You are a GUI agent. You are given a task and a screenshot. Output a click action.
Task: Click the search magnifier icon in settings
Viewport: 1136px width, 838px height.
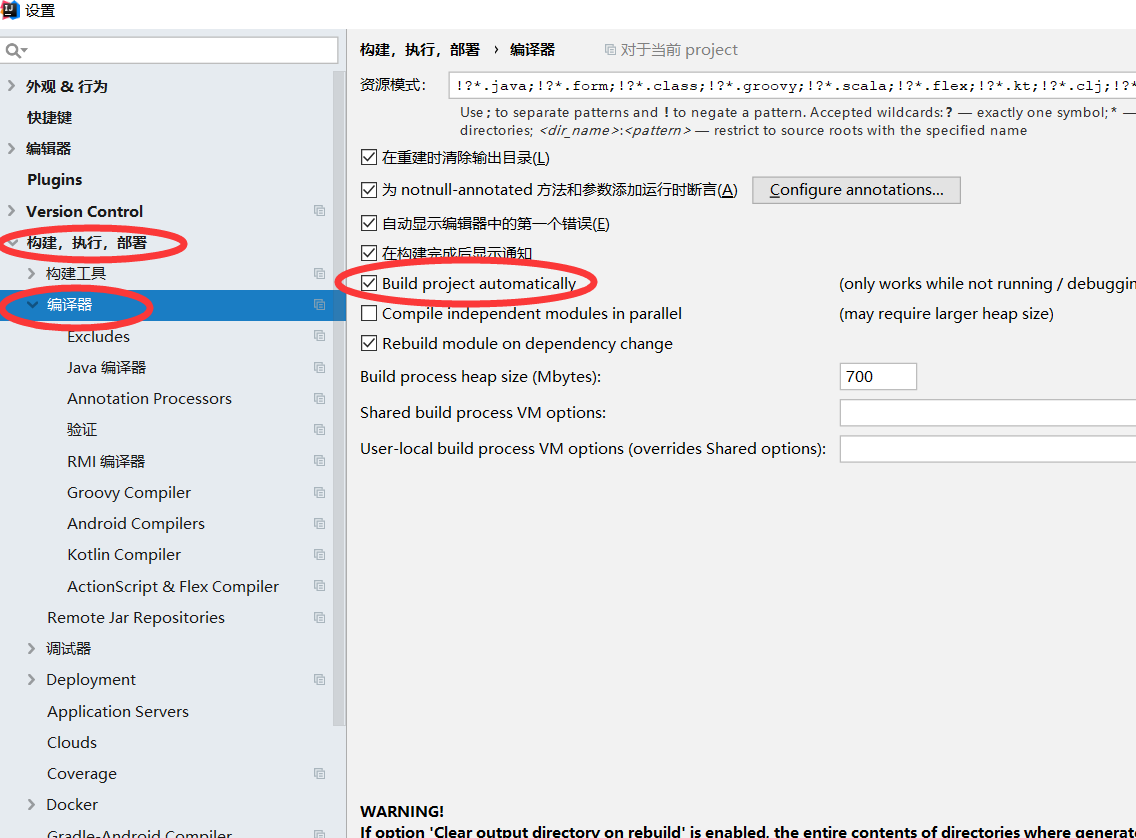[15, 51]
